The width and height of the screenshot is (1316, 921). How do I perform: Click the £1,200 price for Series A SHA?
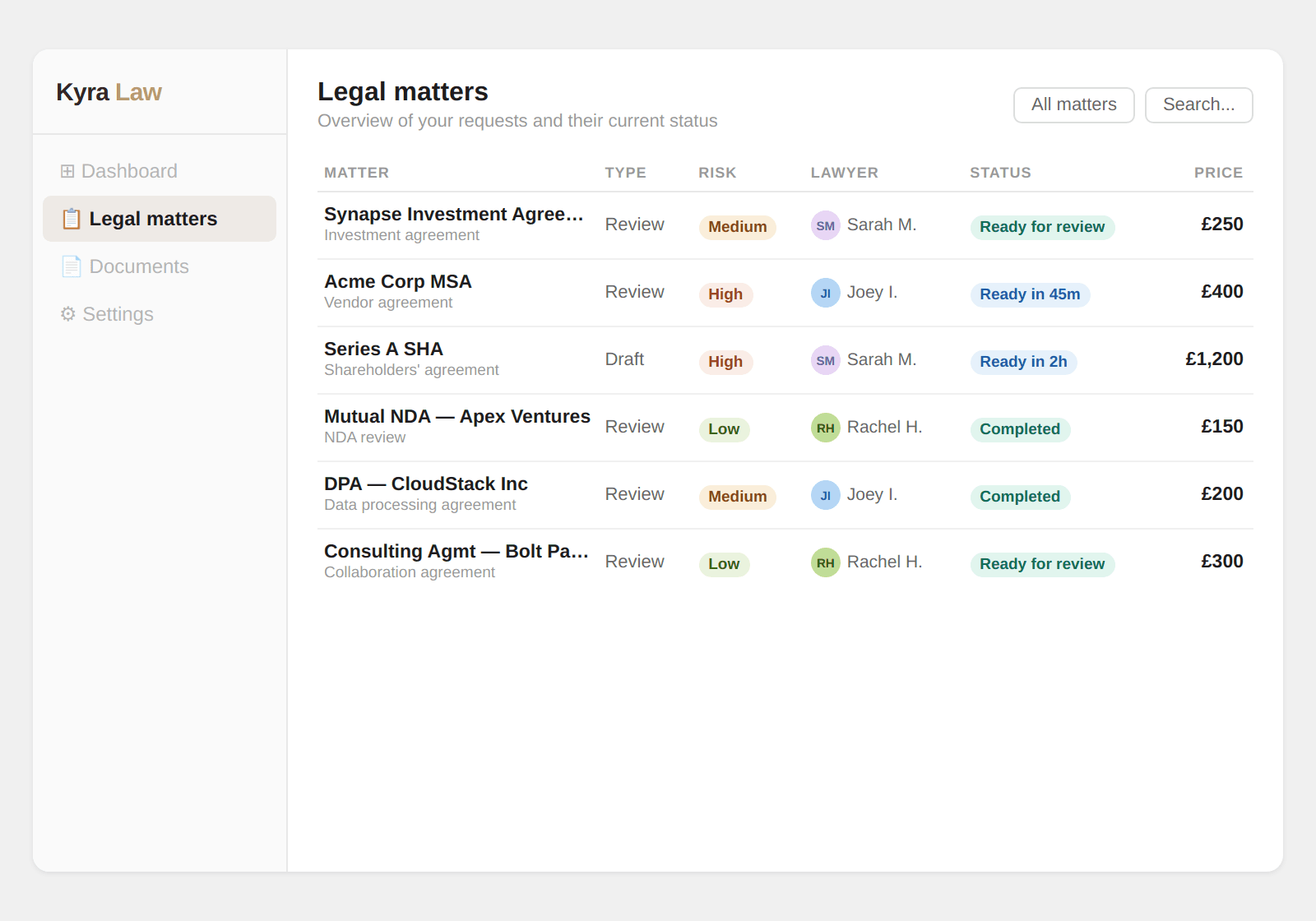tap(1215, 359)
